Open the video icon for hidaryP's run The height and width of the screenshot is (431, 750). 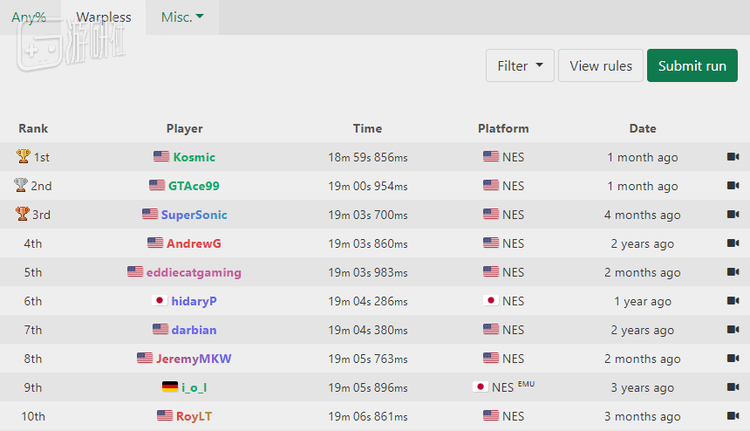tap(732, 301)
